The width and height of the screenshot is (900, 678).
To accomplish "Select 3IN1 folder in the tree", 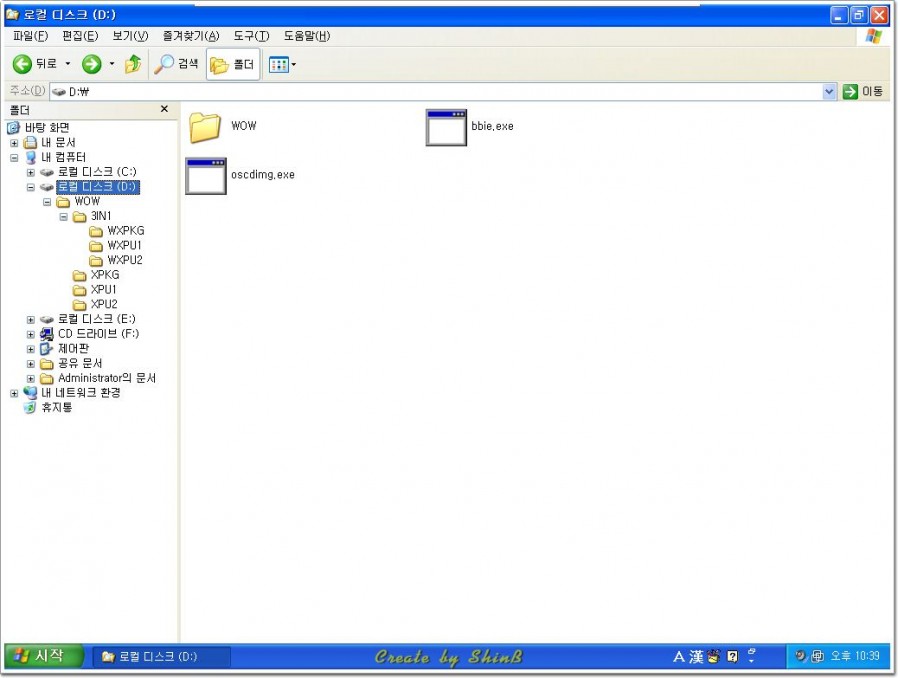I will [x=100, y=216].
